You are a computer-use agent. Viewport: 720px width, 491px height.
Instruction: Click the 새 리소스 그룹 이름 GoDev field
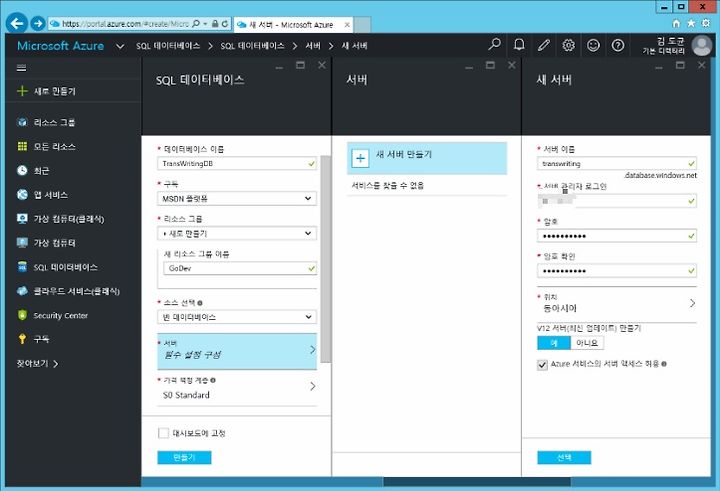[x=240, y=268]
